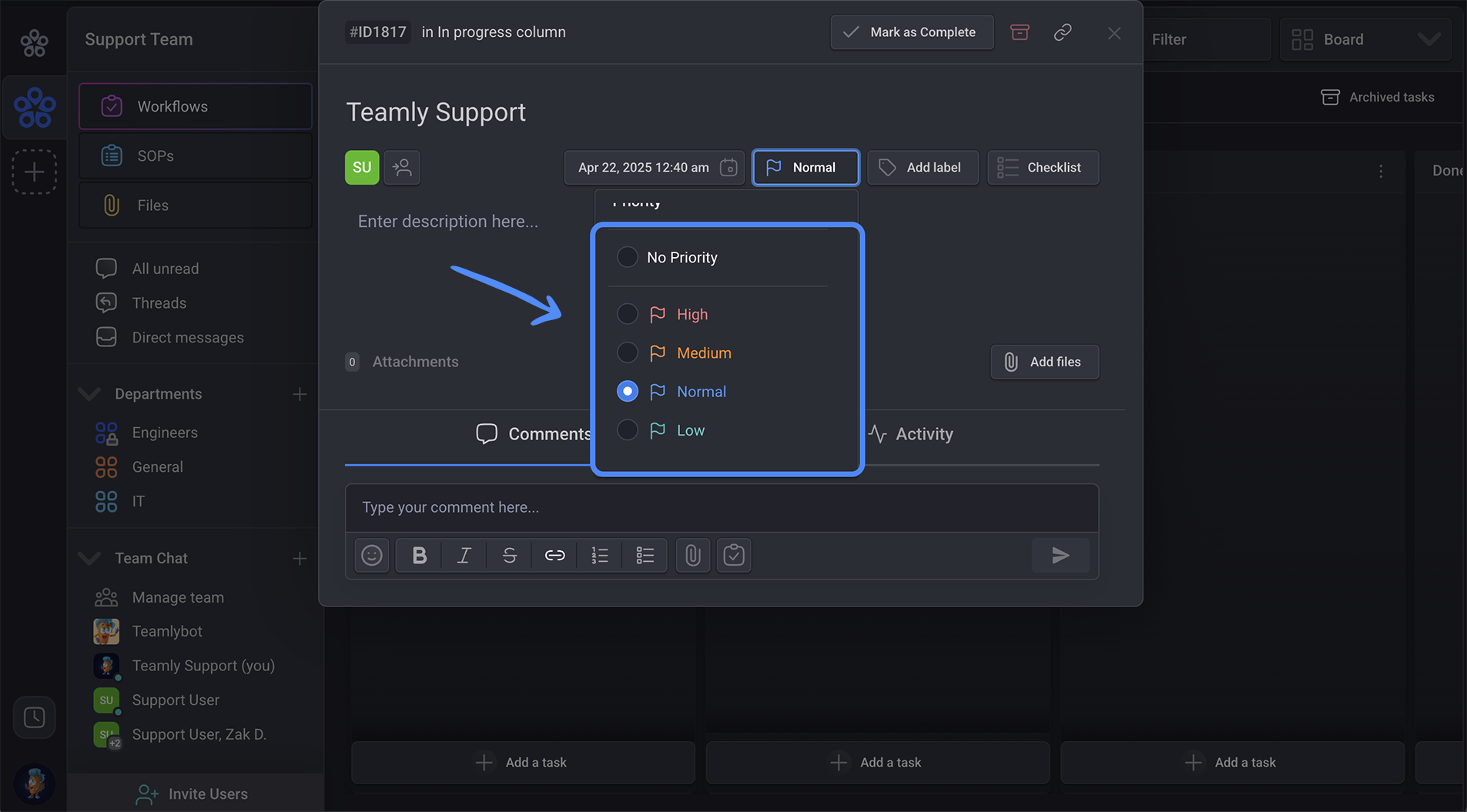Collapse the Team Chat section

89,558
